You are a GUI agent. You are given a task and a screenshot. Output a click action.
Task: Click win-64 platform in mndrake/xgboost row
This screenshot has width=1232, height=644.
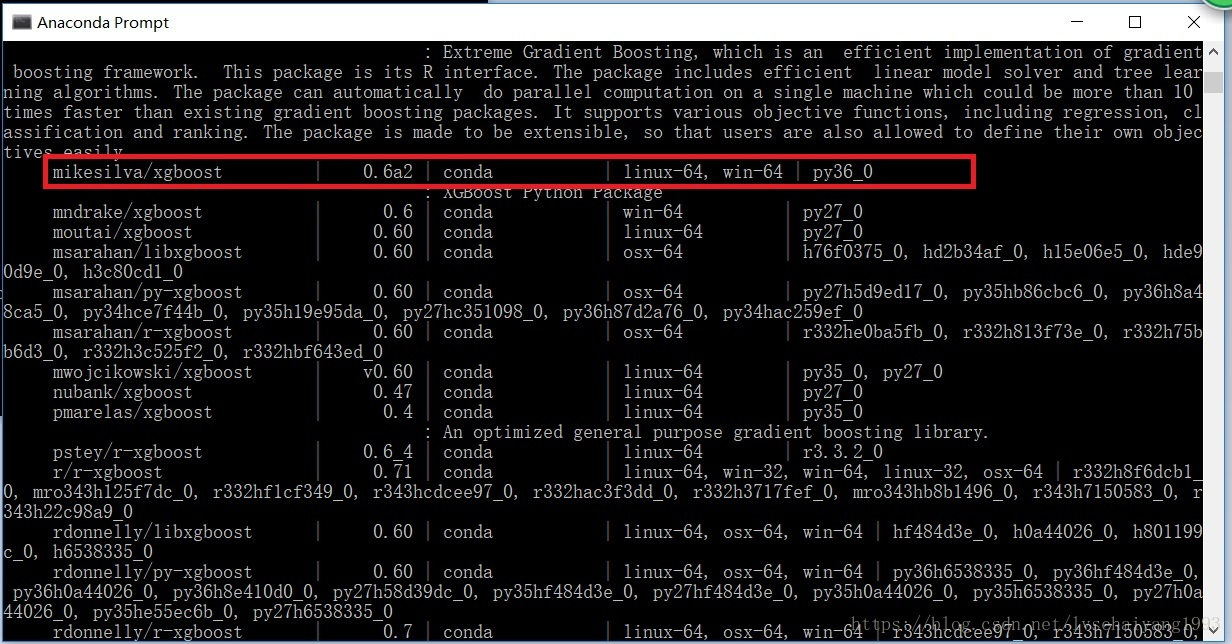[653, 212]
